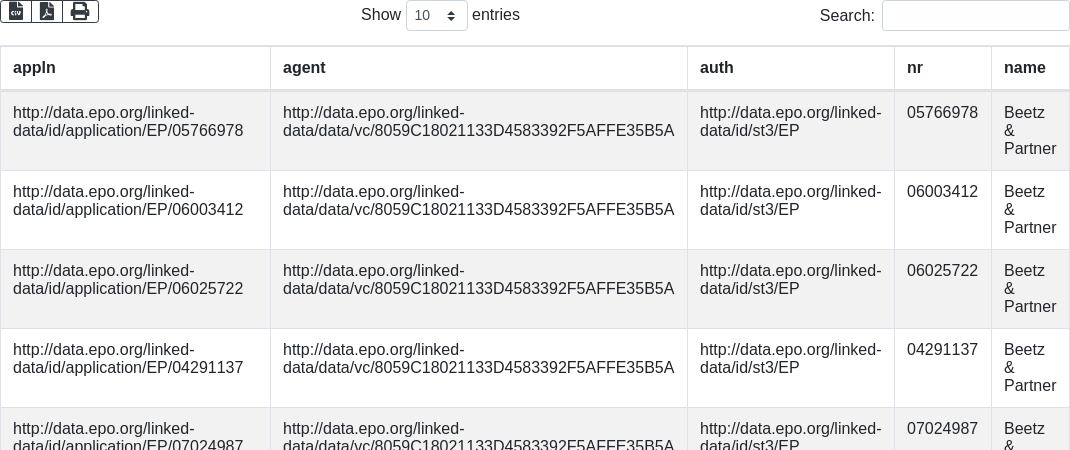Open application link EP/06003412
Image resolution: width=1070 pixels, height=450 pixels.
128,201
